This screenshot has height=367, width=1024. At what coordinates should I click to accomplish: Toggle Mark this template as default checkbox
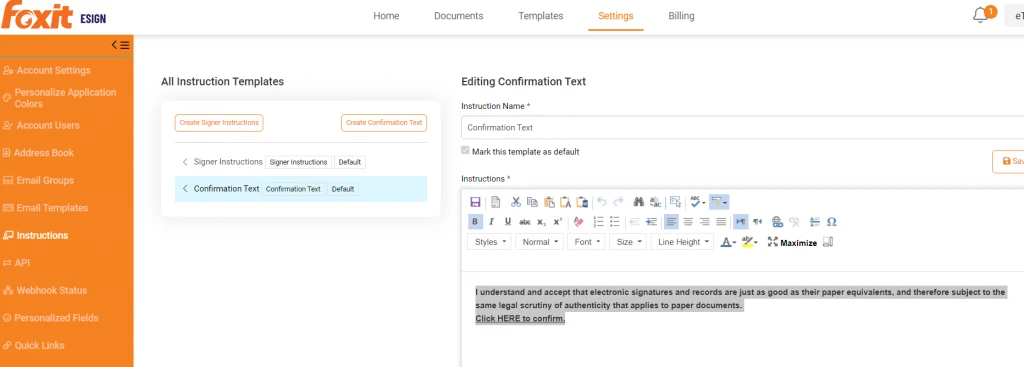pyautogui.click(x=465, y=151)
